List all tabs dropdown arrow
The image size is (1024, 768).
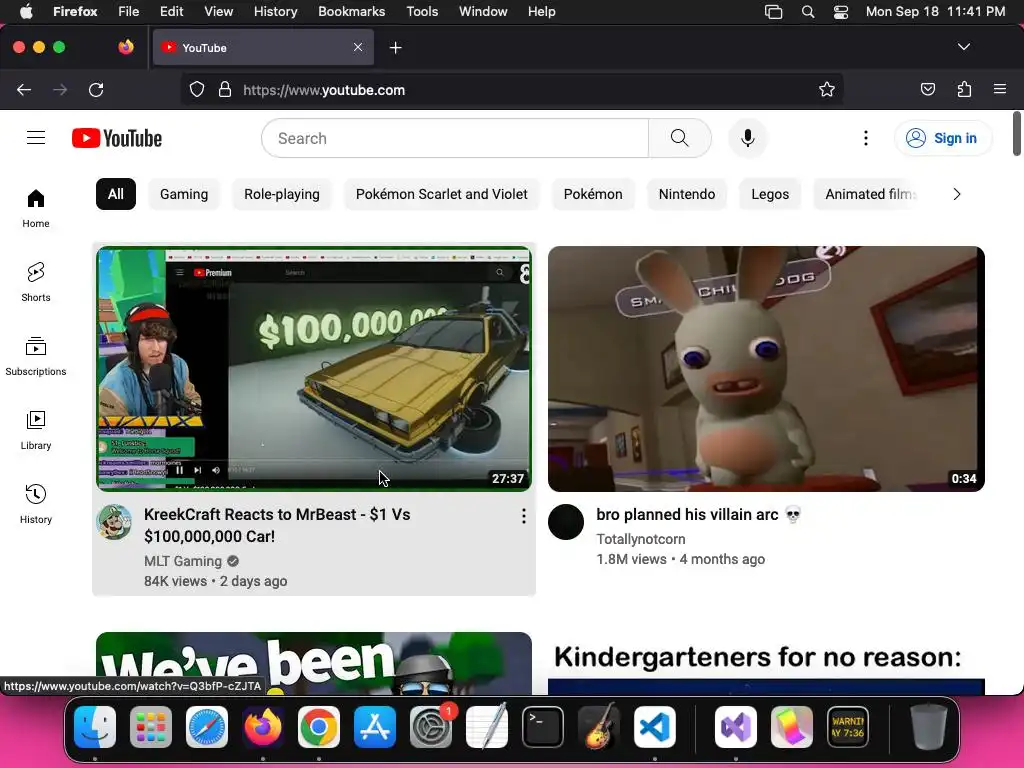tap(964, 47)
